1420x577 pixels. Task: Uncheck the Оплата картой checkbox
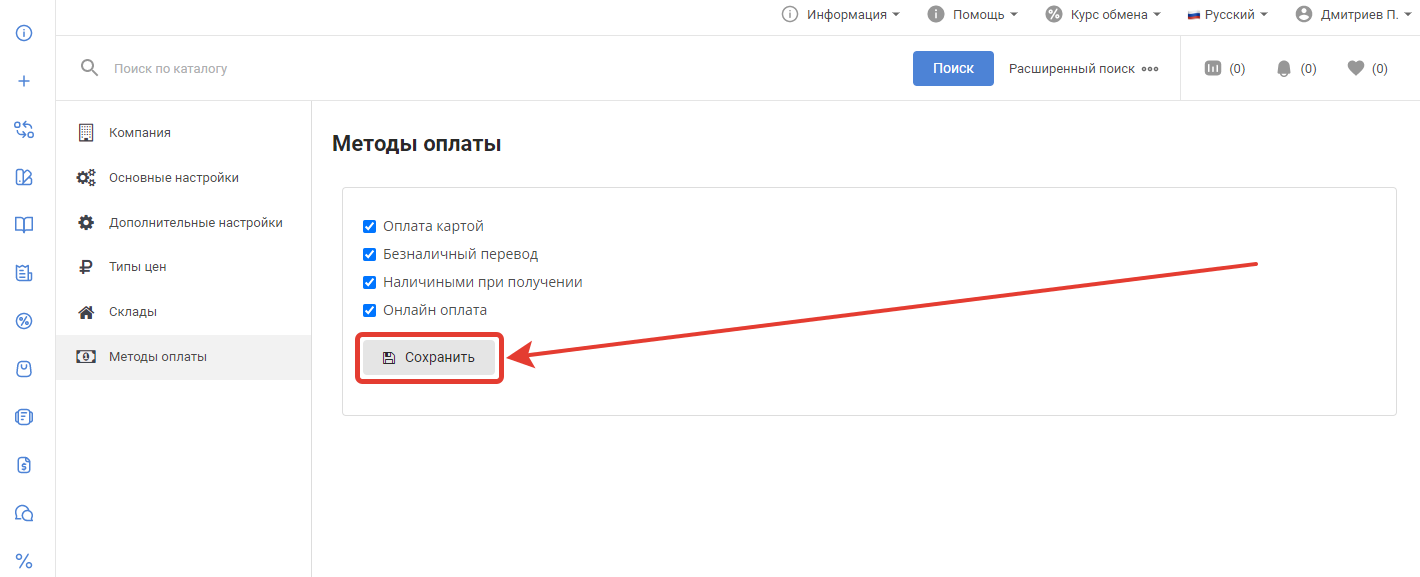tap(369, 227)
